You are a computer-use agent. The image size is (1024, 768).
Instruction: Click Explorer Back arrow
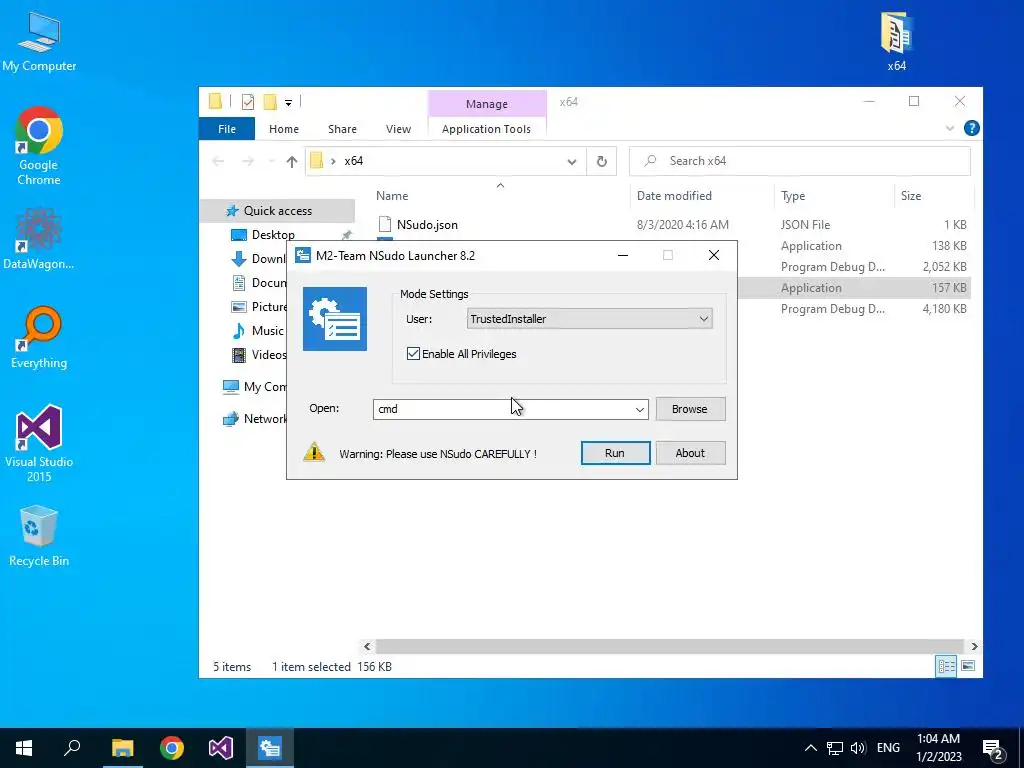click(x=219, y=161)
